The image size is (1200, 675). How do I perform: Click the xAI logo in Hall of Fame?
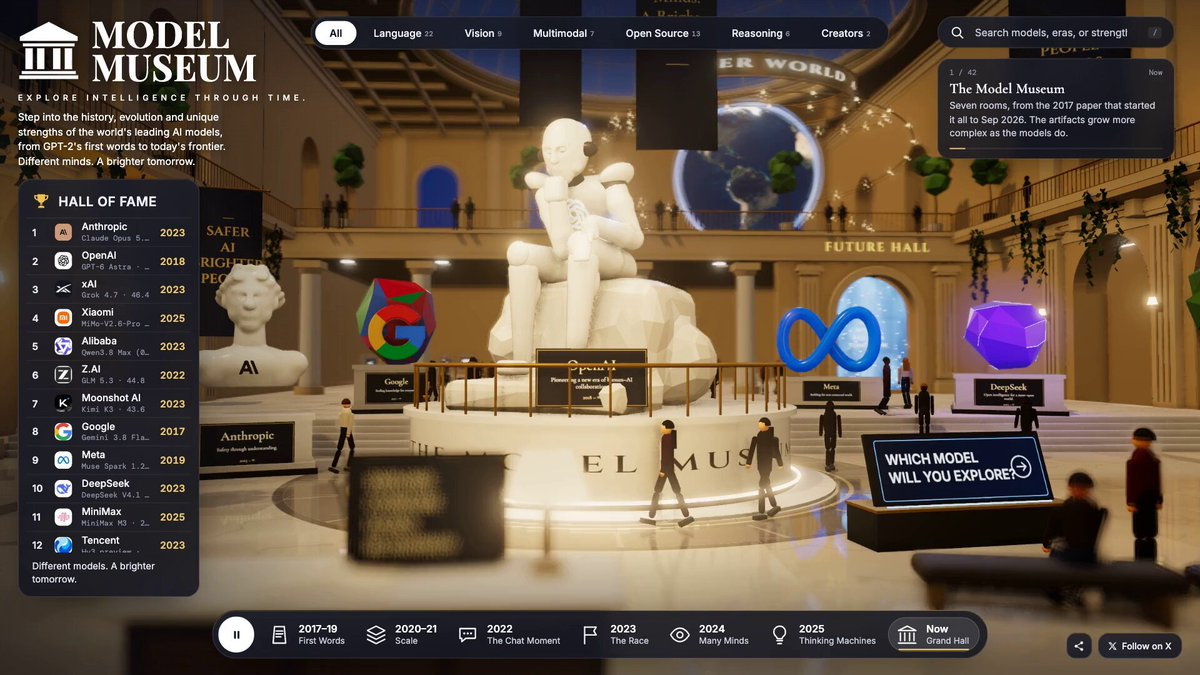pos(63,290)
